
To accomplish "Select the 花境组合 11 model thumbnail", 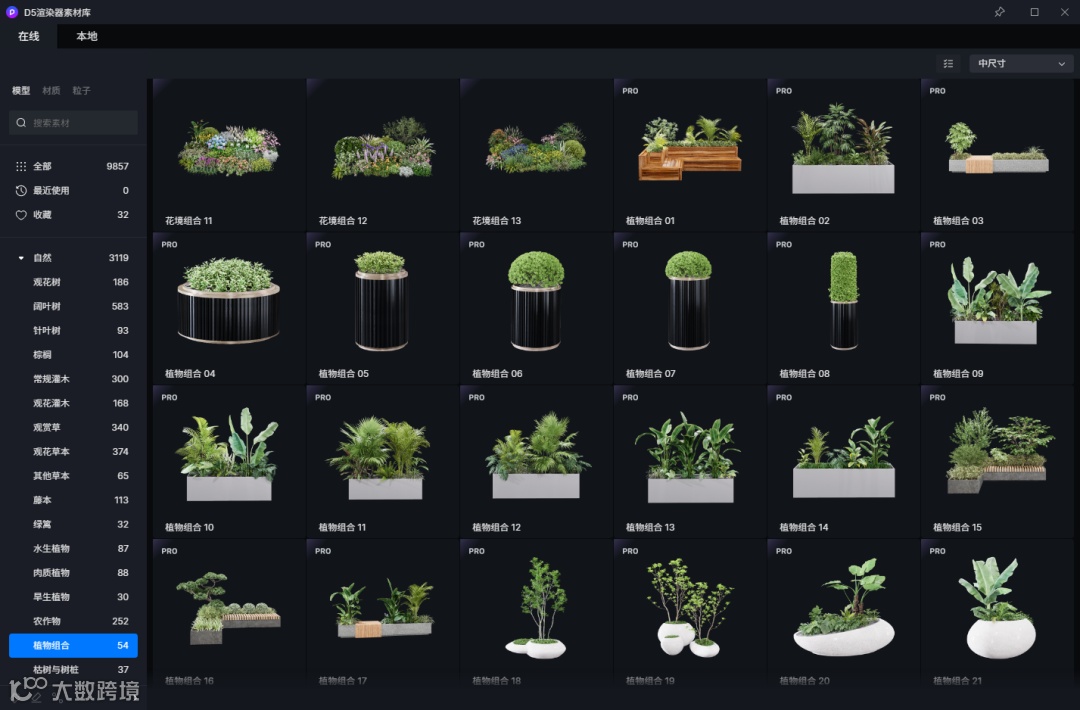I will pos(229,154).
